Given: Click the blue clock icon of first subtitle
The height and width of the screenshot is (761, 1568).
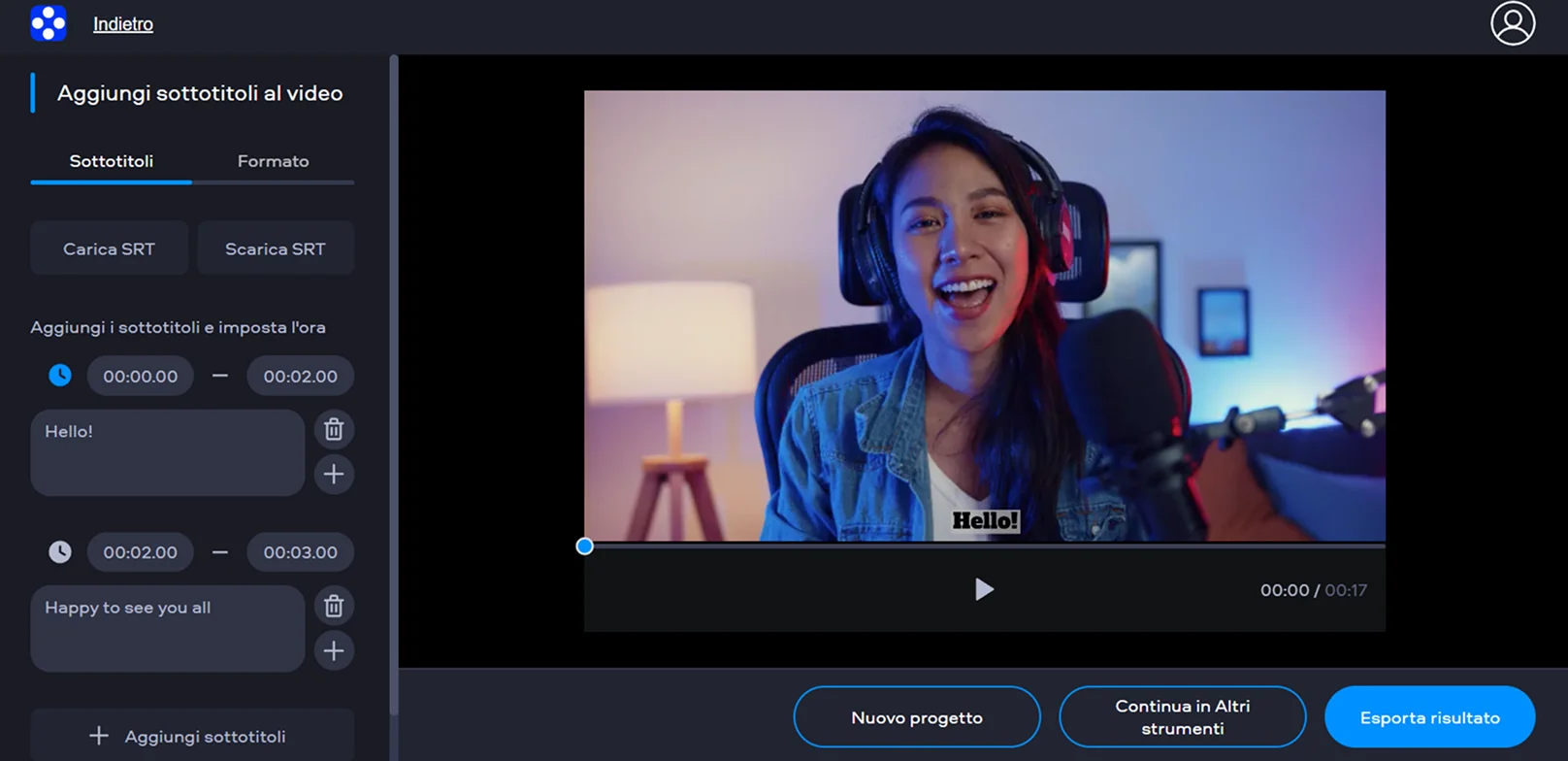Looking at the screenshot, I should (x=60, y=376).
